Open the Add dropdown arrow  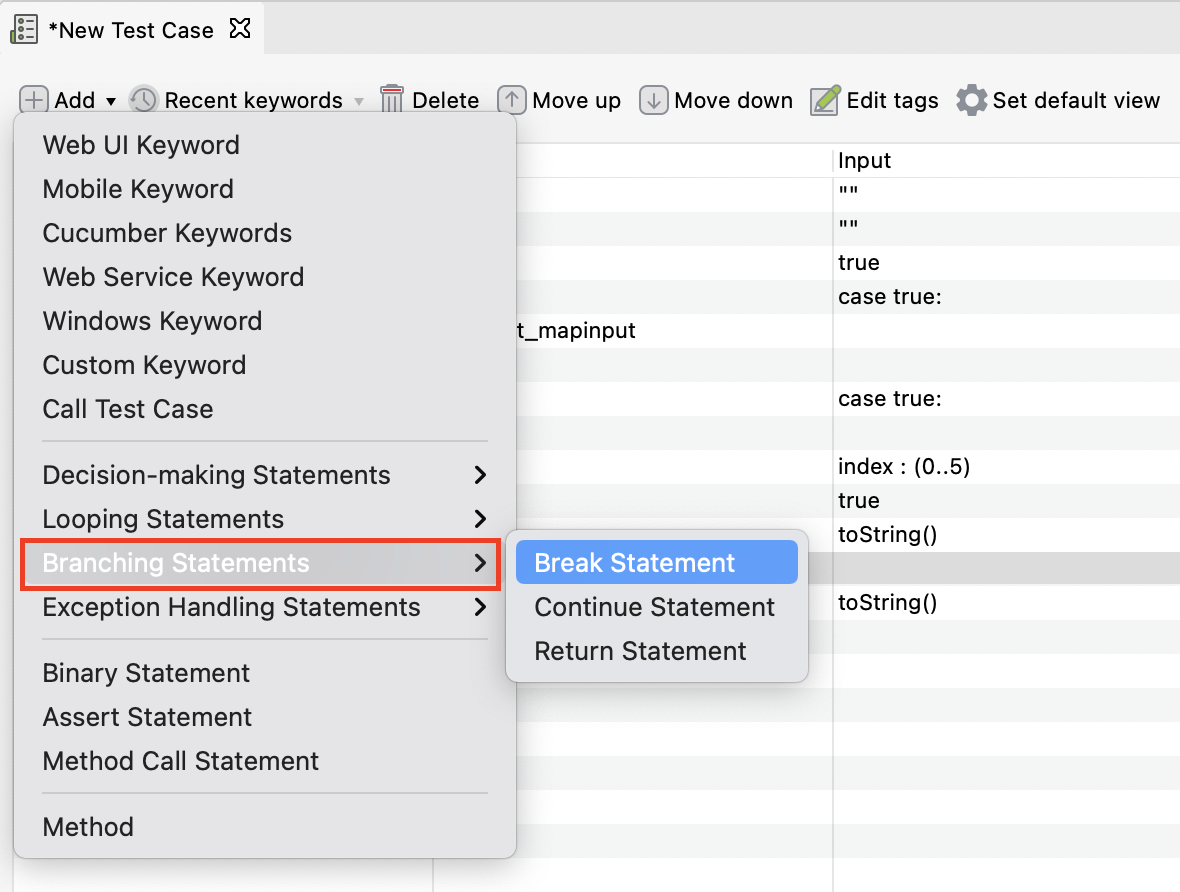110,100
